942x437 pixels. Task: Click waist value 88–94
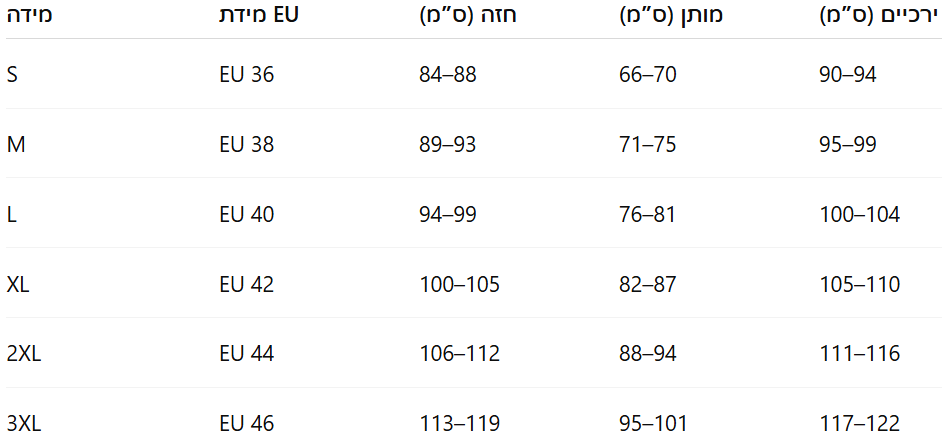pos(648,354)
